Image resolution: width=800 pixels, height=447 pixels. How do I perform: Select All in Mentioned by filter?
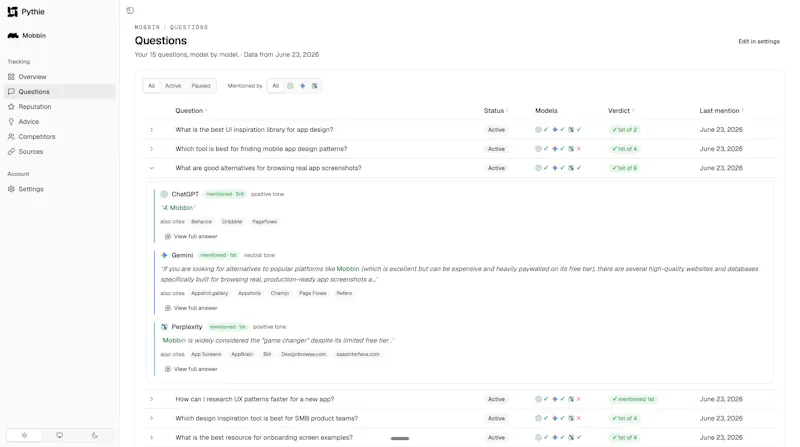(x=276, y=86)
